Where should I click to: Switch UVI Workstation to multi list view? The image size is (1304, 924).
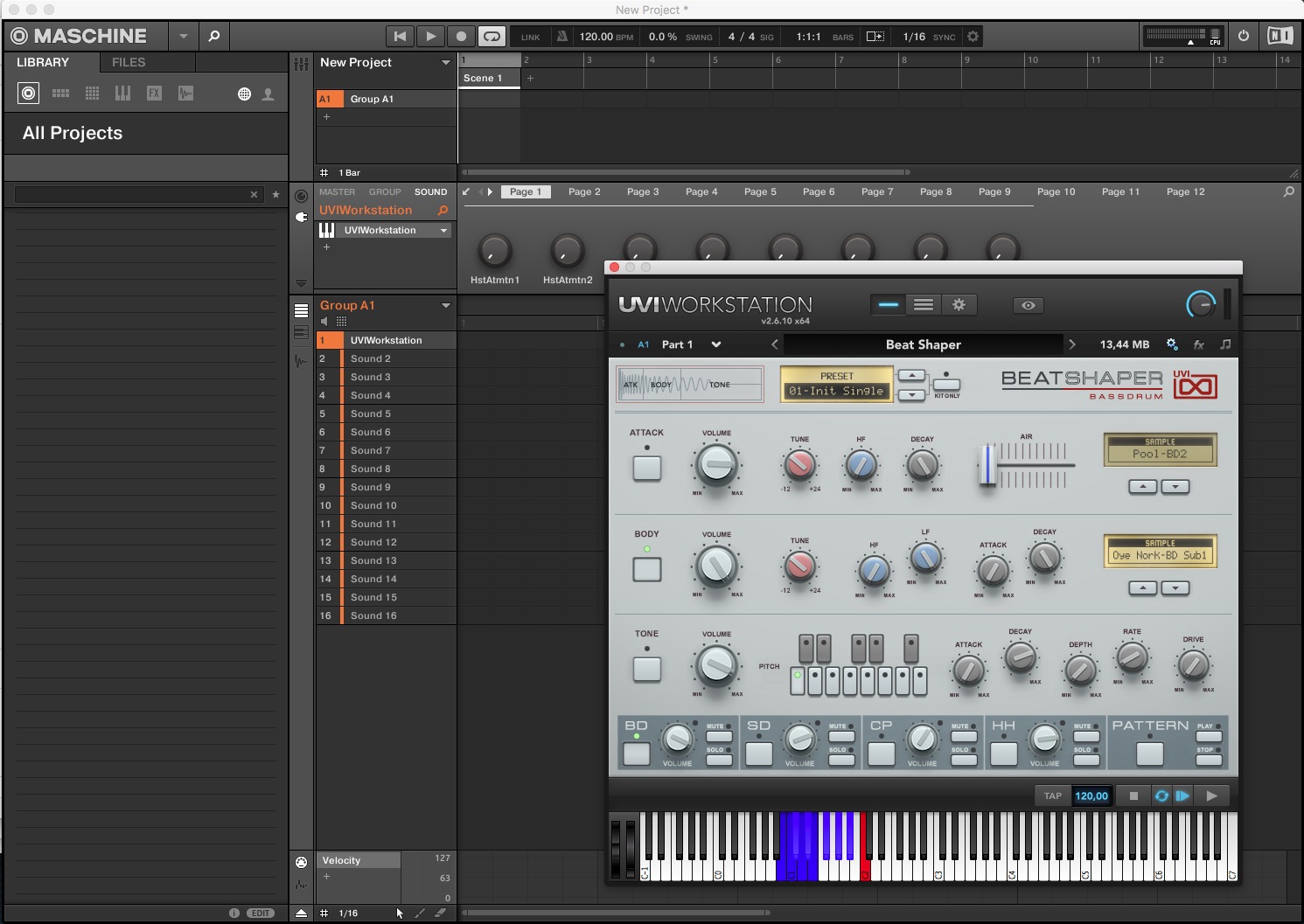pyautogui.click(x=924, y=305)
